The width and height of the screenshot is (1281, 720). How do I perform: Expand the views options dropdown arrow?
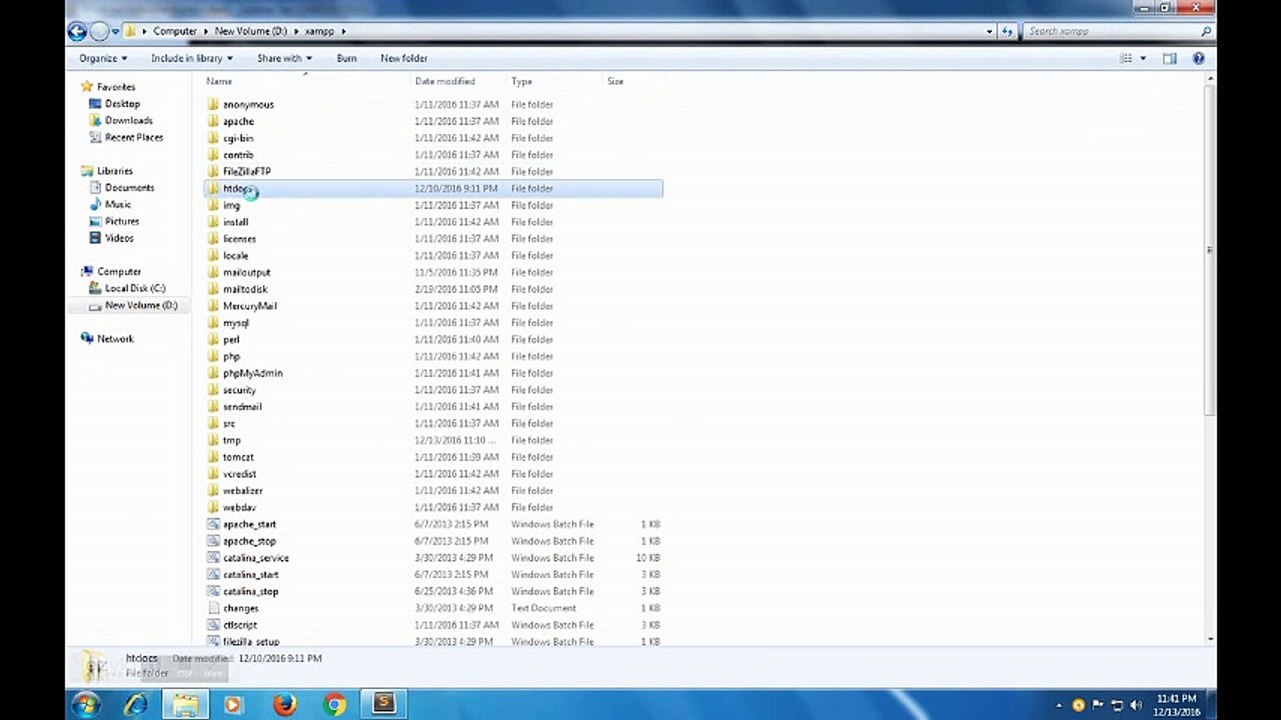tap(1143, 59)
